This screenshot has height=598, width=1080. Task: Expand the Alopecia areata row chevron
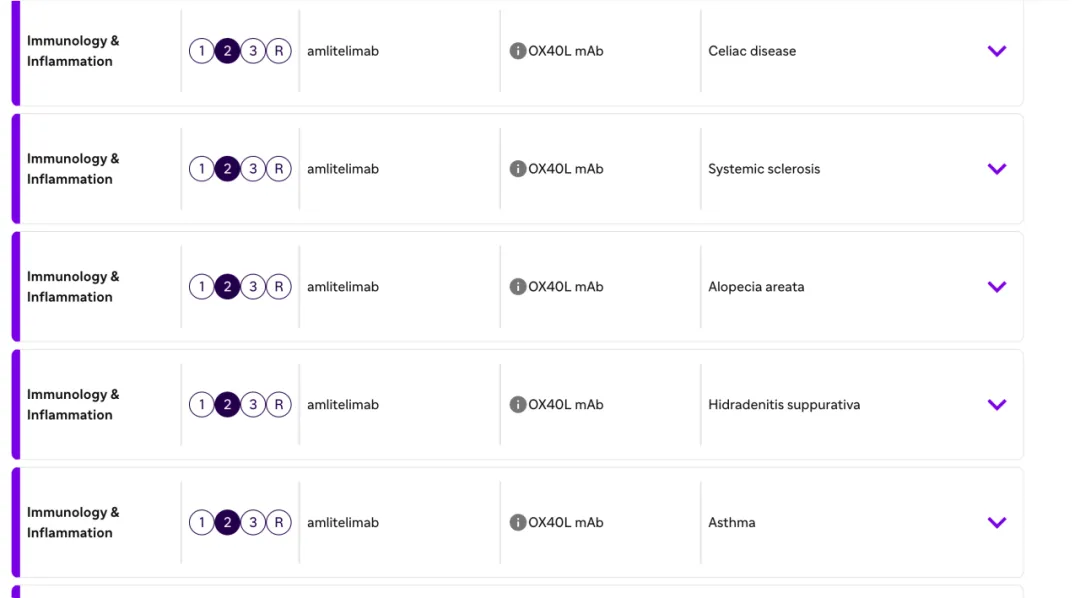[997, 287]
